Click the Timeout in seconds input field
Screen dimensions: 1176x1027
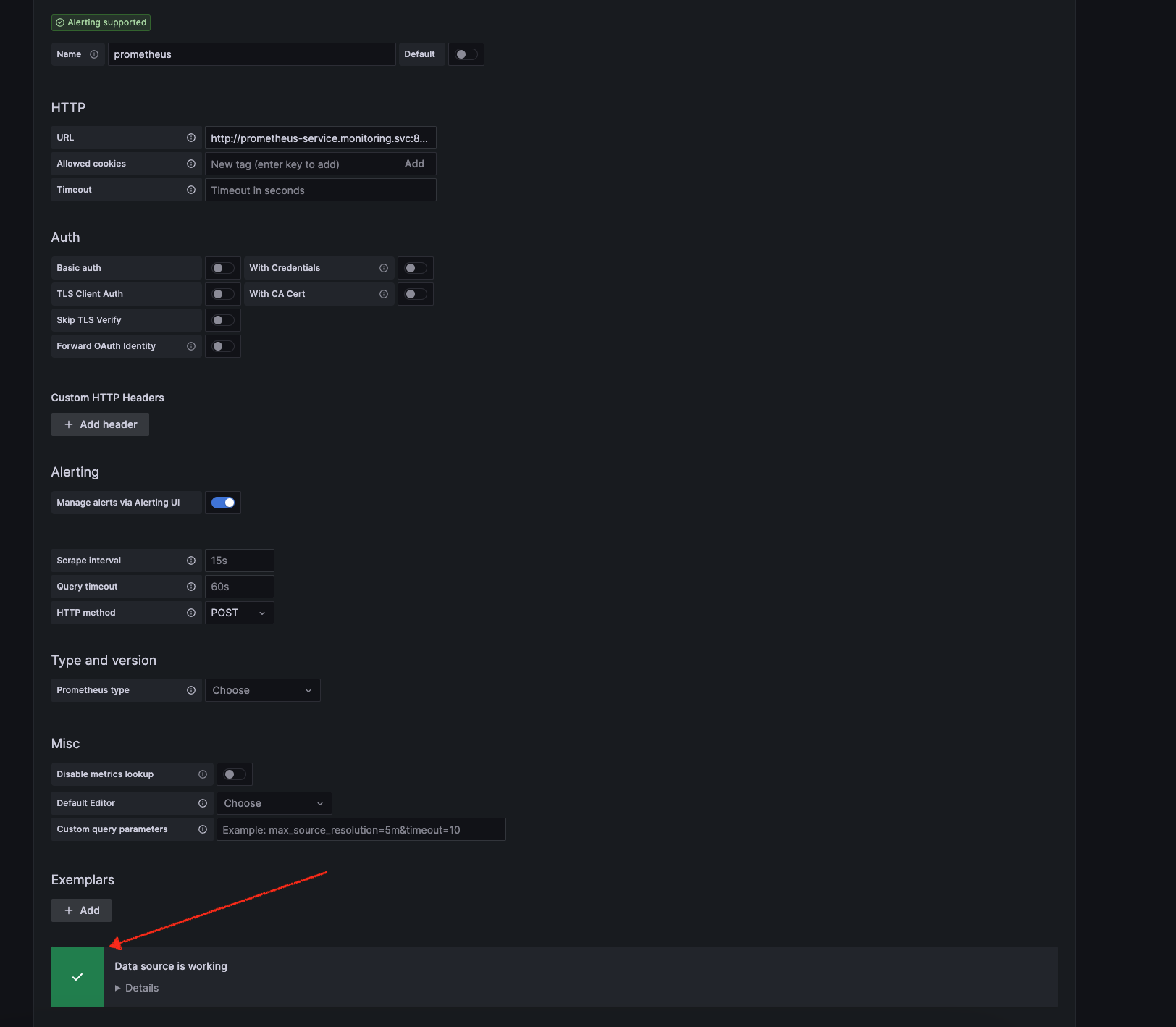pos(320,190)
